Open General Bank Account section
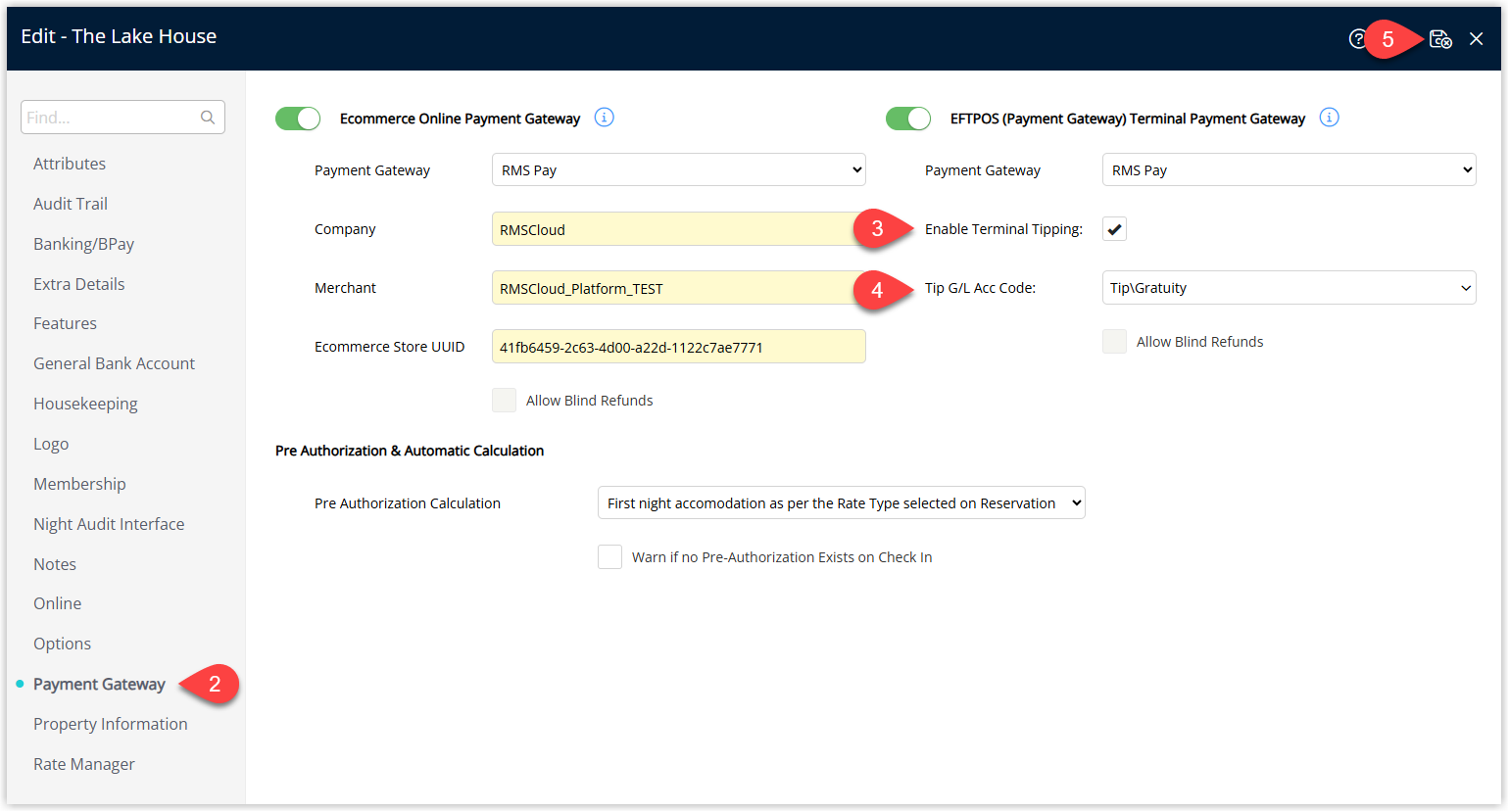Screen dimensions: 1509x812 [115, 363]
